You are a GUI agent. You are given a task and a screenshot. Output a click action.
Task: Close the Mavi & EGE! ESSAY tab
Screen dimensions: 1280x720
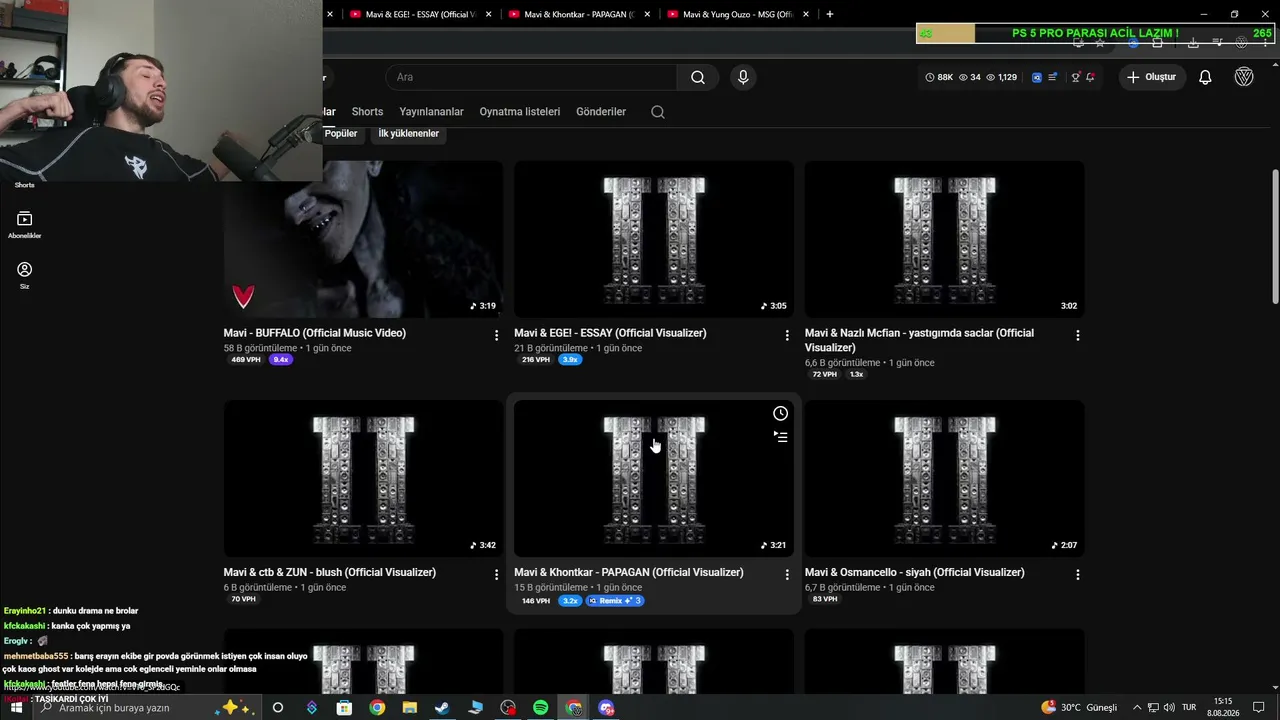pyautogui.click(x=488, y=14)
